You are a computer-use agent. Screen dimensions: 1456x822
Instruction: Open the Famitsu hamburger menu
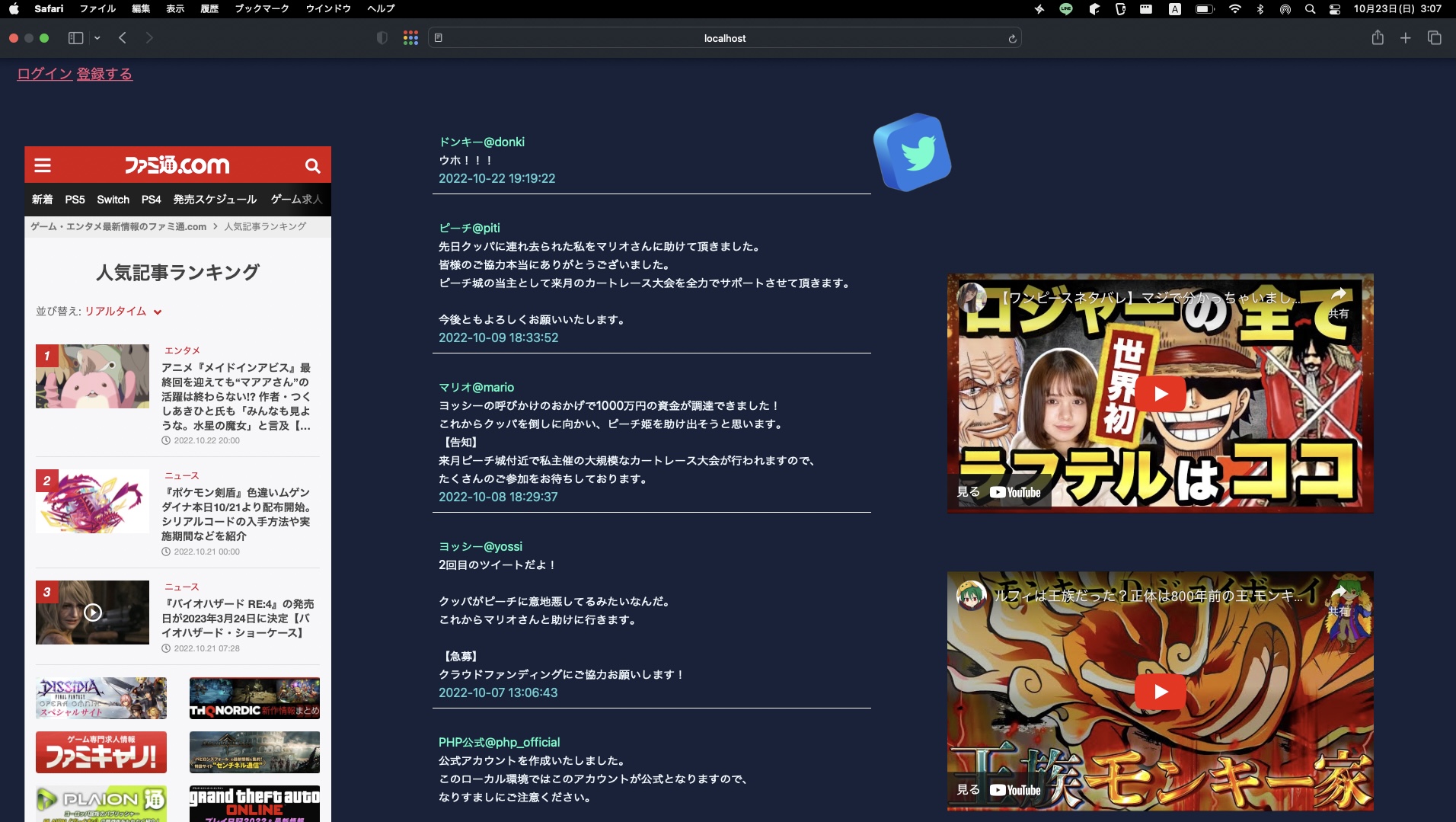pos(43,165)
